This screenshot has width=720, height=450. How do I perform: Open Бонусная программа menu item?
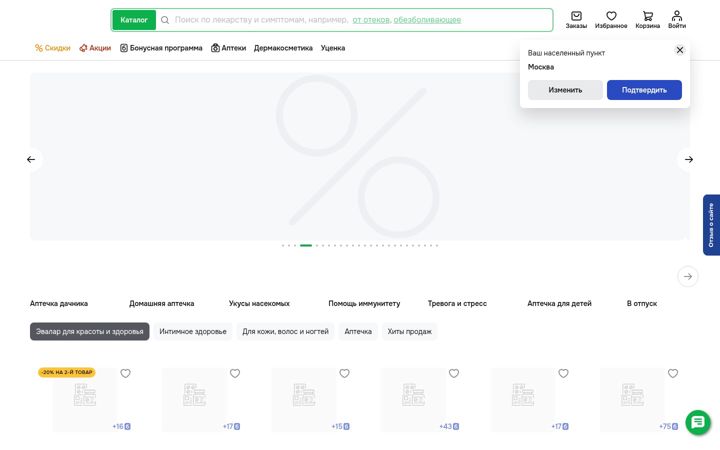(x=161, y=48)
